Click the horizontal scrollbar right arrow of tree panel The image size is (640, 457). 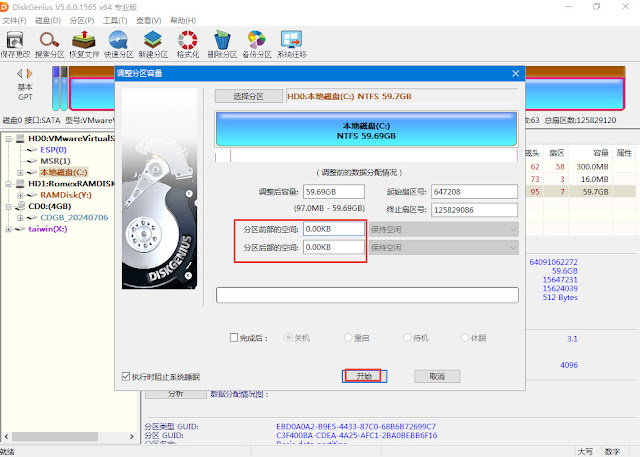pyautogui.click(x=131, y=437)
